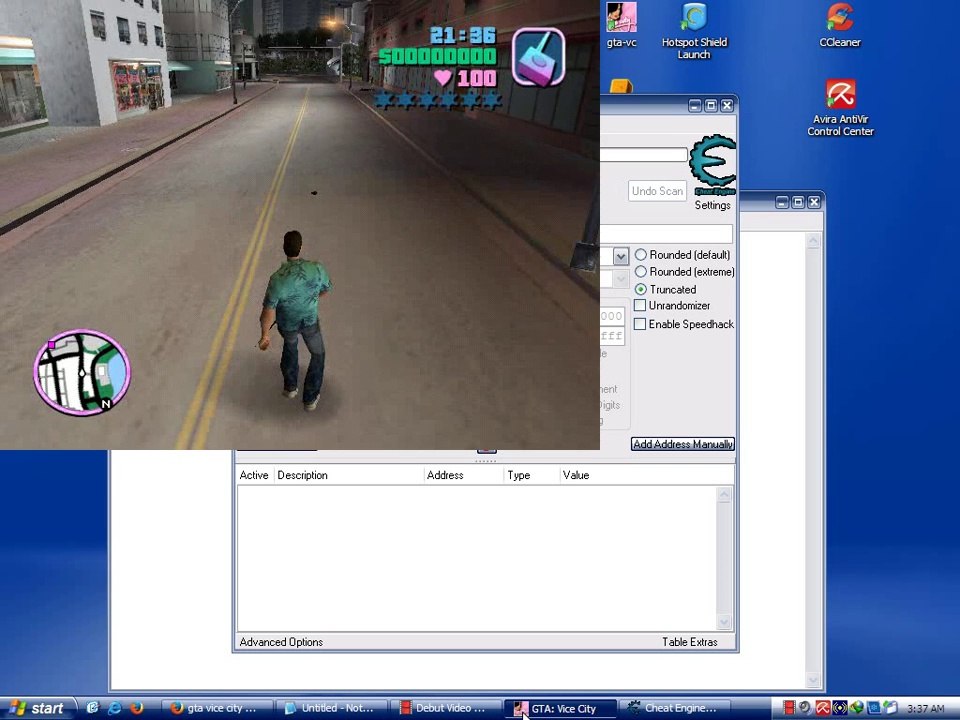Click the Cheat Engine gear logo
960x720 pixels.
713,164
